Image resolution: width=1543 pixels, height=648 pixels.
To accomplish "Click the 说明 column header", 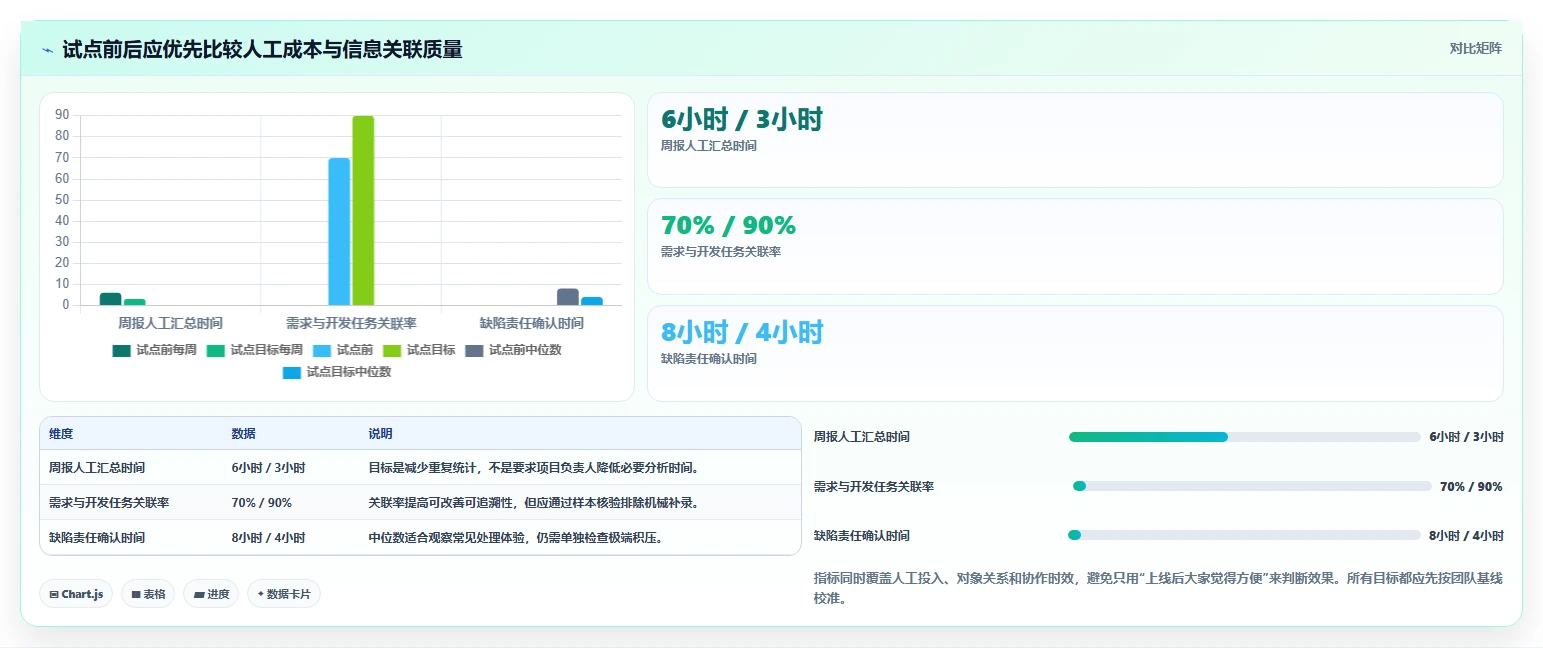I will pyautogui.click(x=381, y=434).
